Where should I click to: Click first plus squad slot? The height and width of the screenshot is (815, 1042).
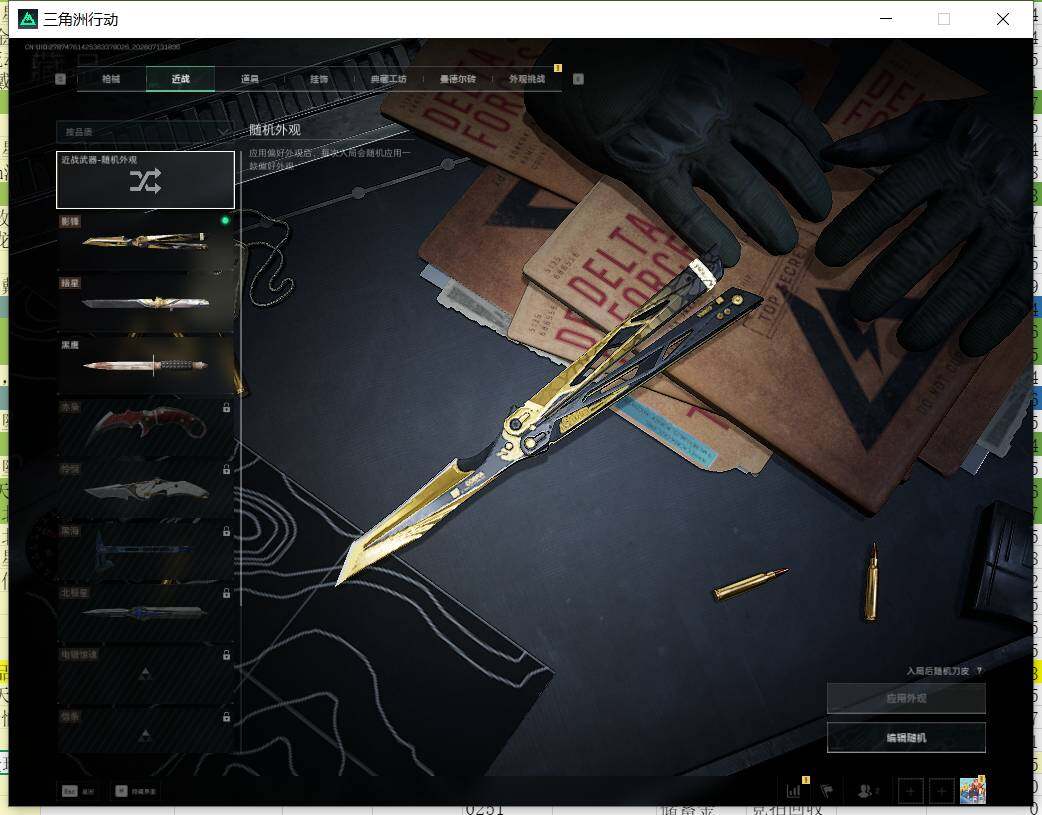[x=910, y=791]
